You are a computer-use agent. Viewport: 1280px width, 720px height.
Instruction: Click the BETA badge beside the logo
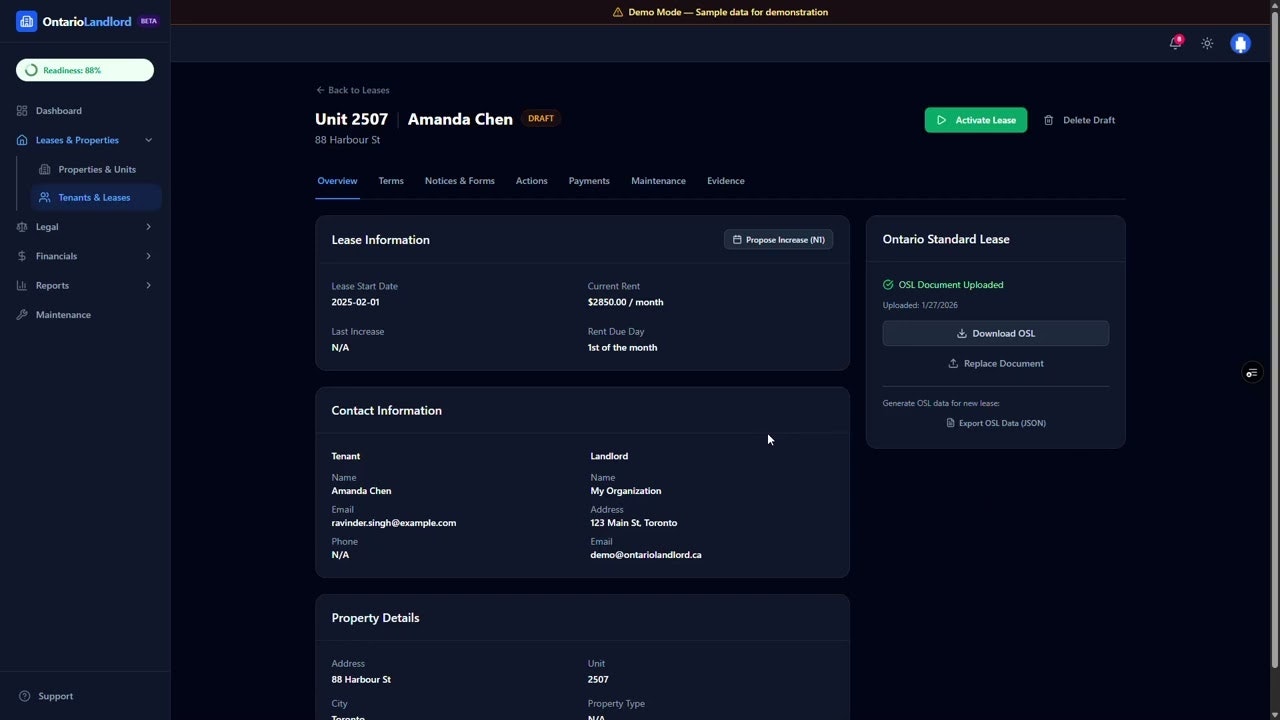148,21
